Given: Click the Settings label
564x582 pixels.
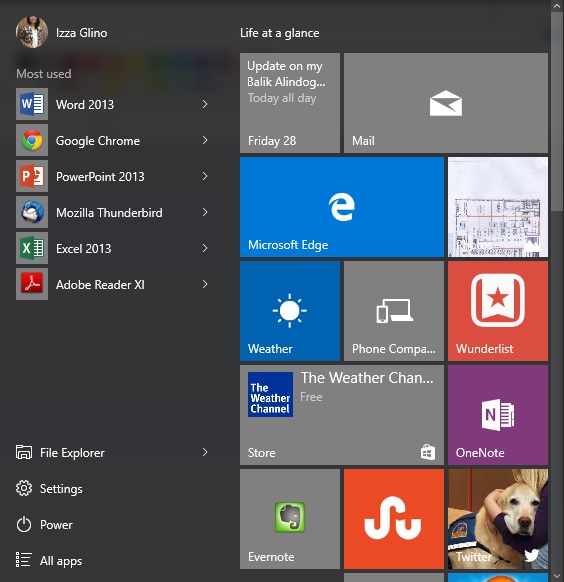Looking at the screenshot, I should [x=61, y=489].
